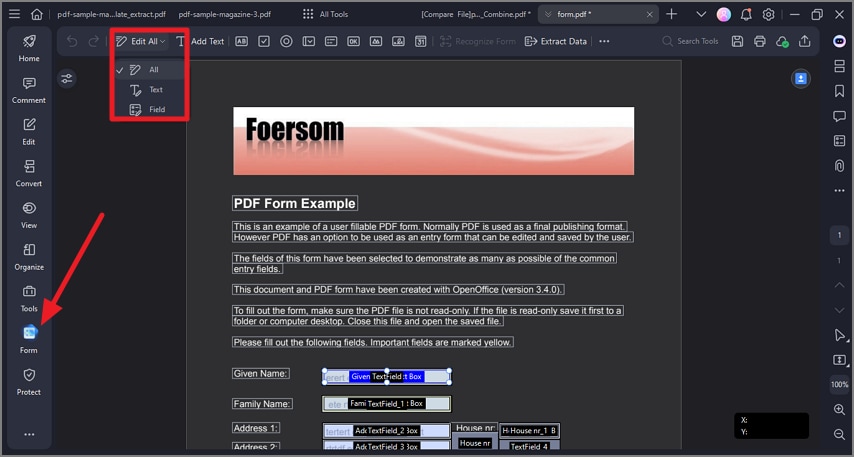Go to next page down chevron
Viewport: 854px width, 457px height.
(x=839, y=310)
